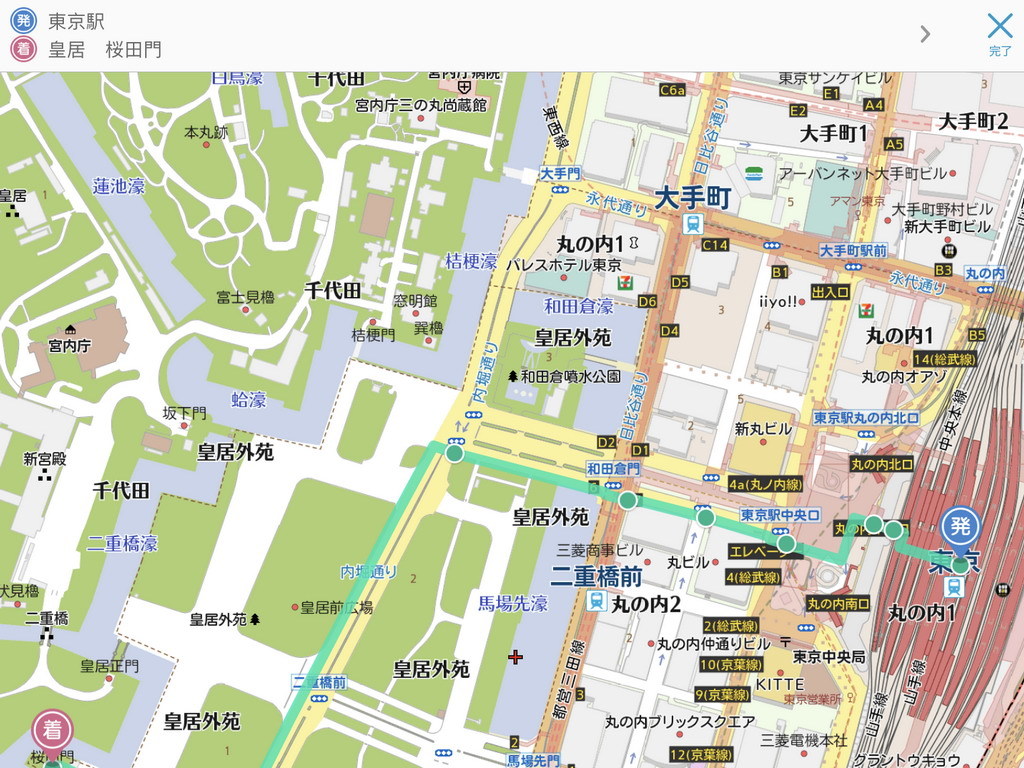
Task: Tap the 出入口 entrance marker
Action: (x=830, y=292)
